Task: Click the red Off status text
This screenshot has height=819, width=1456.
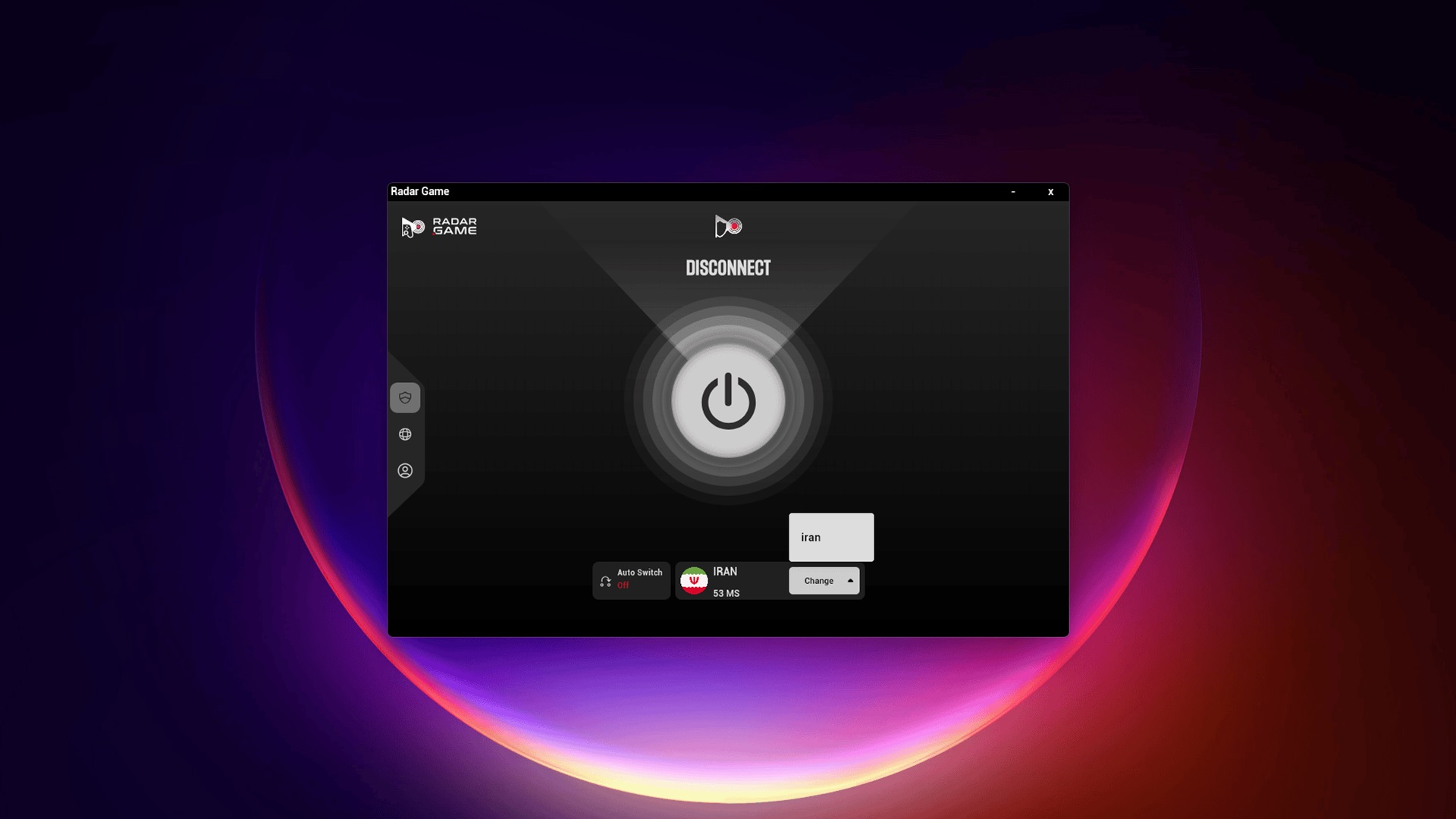Action: click(x=623, y=585)
